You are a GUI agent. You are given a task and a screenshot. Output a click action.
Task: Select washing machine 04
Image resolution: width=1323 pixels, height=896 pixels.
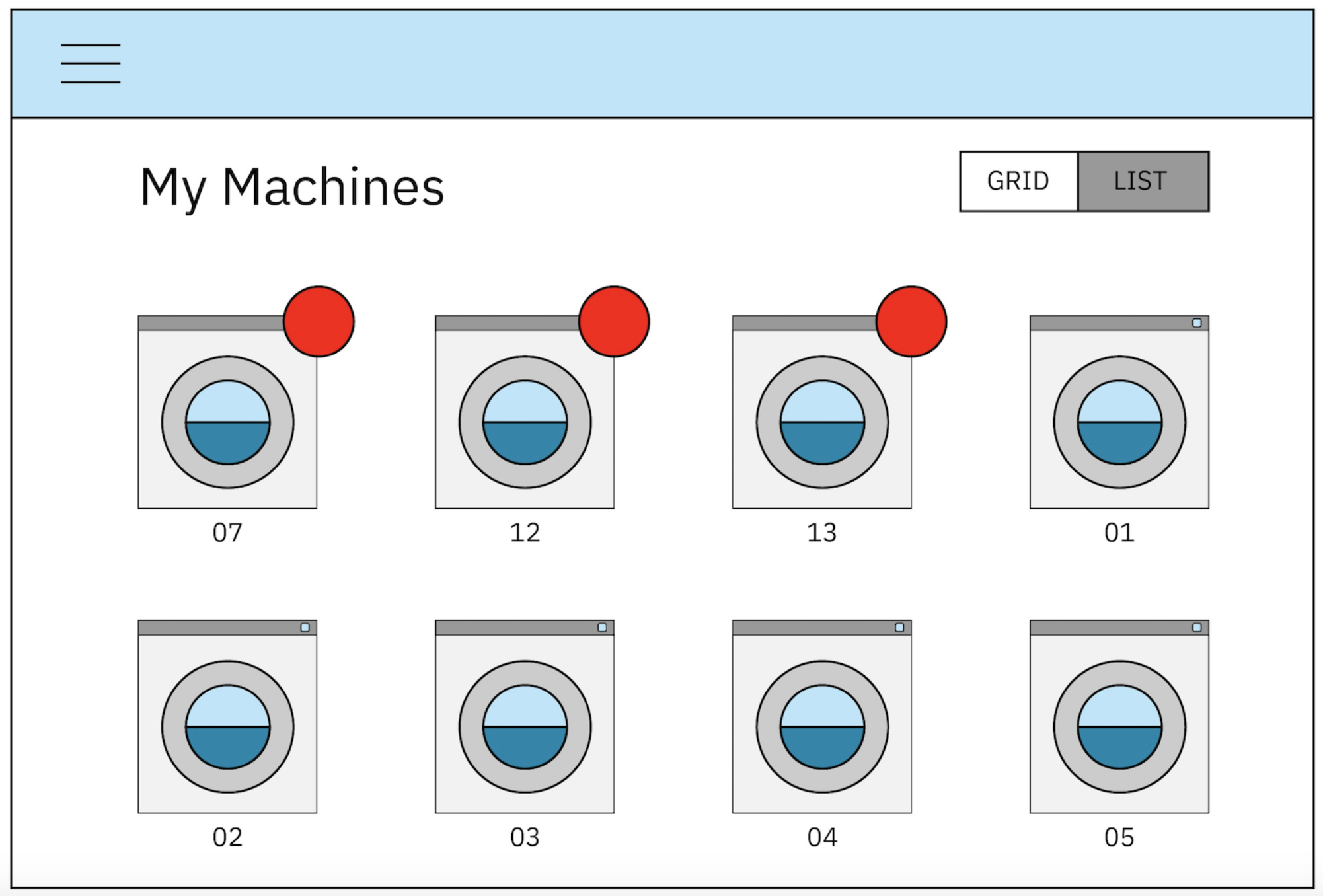click(822, 726)
